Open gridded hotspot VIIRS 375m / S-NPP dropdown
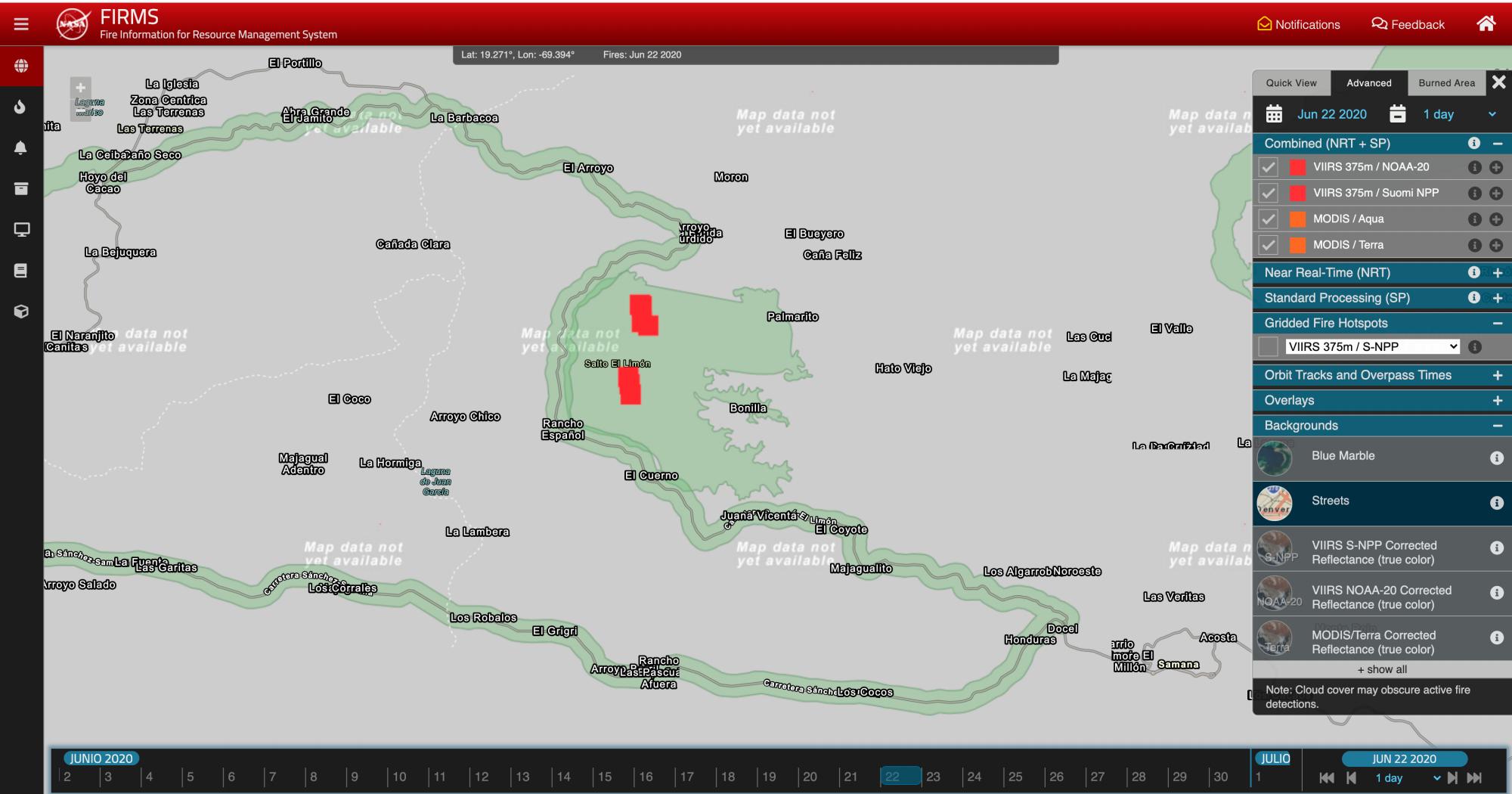The image size is (1512, 794). point(1372,347)
